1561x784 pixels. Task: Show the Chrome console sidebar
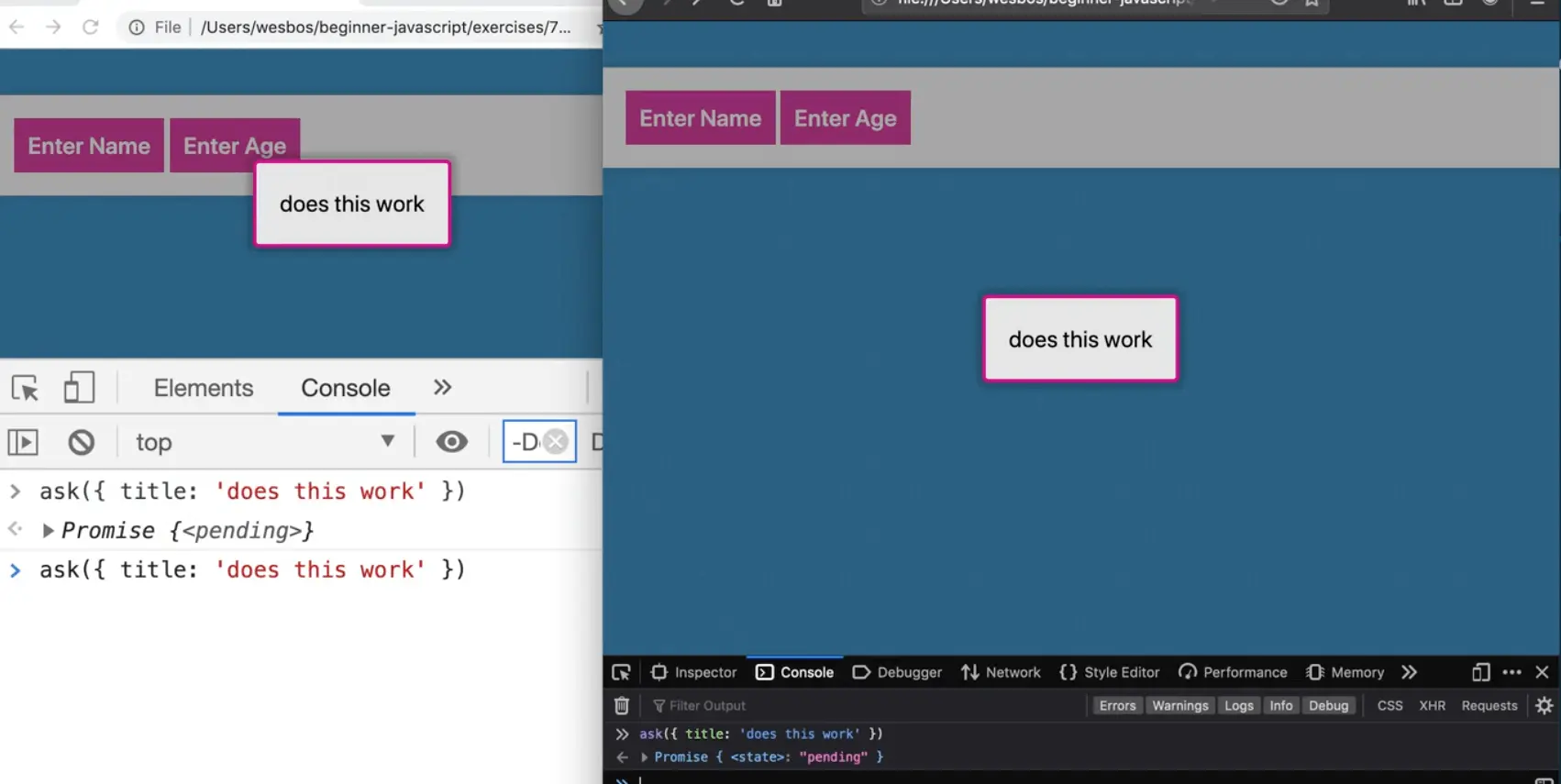(x=23, y=442)
